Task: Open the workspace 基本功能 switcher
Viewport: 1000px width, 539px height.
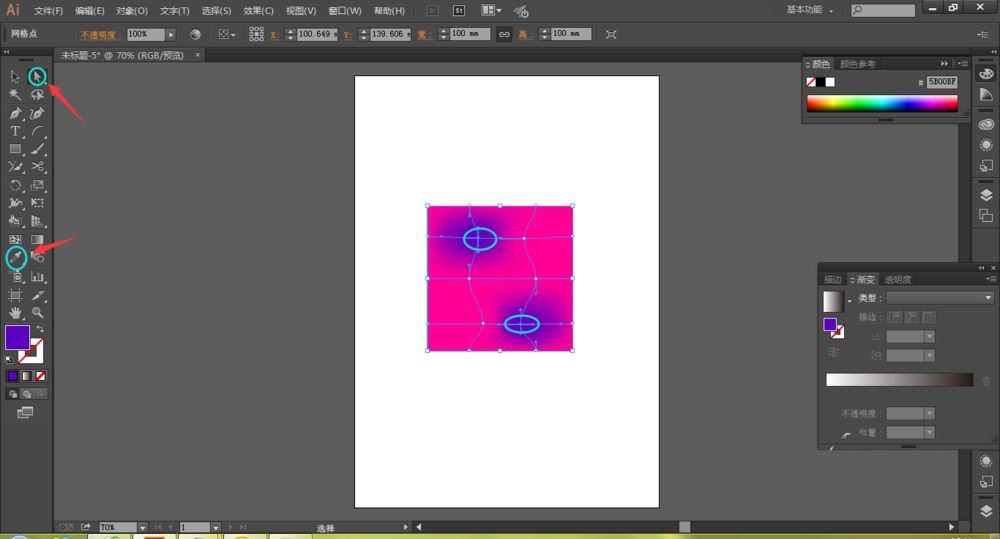Action: [810, 10]
